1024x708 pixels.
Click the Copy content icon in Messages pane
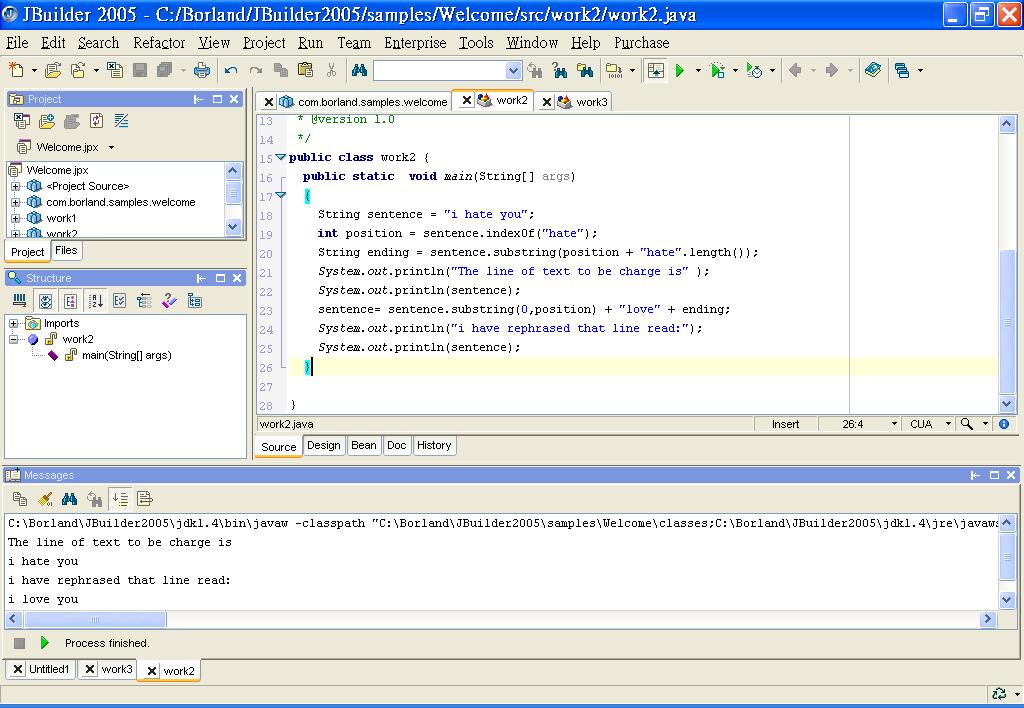coord(20,499)
